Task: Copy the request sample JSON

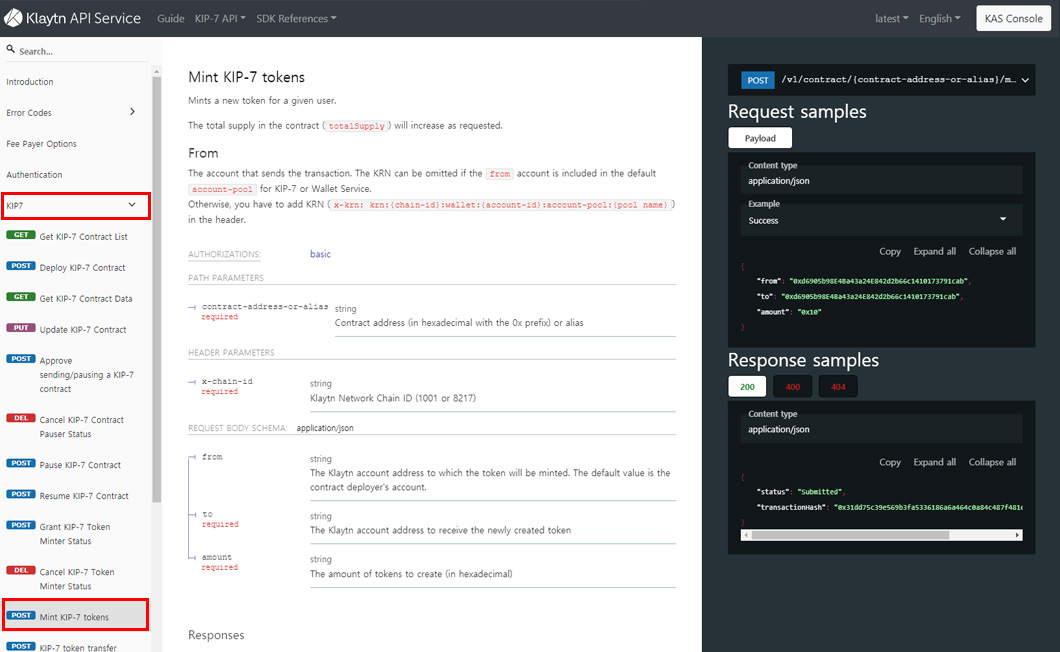Action: point(890,252)
